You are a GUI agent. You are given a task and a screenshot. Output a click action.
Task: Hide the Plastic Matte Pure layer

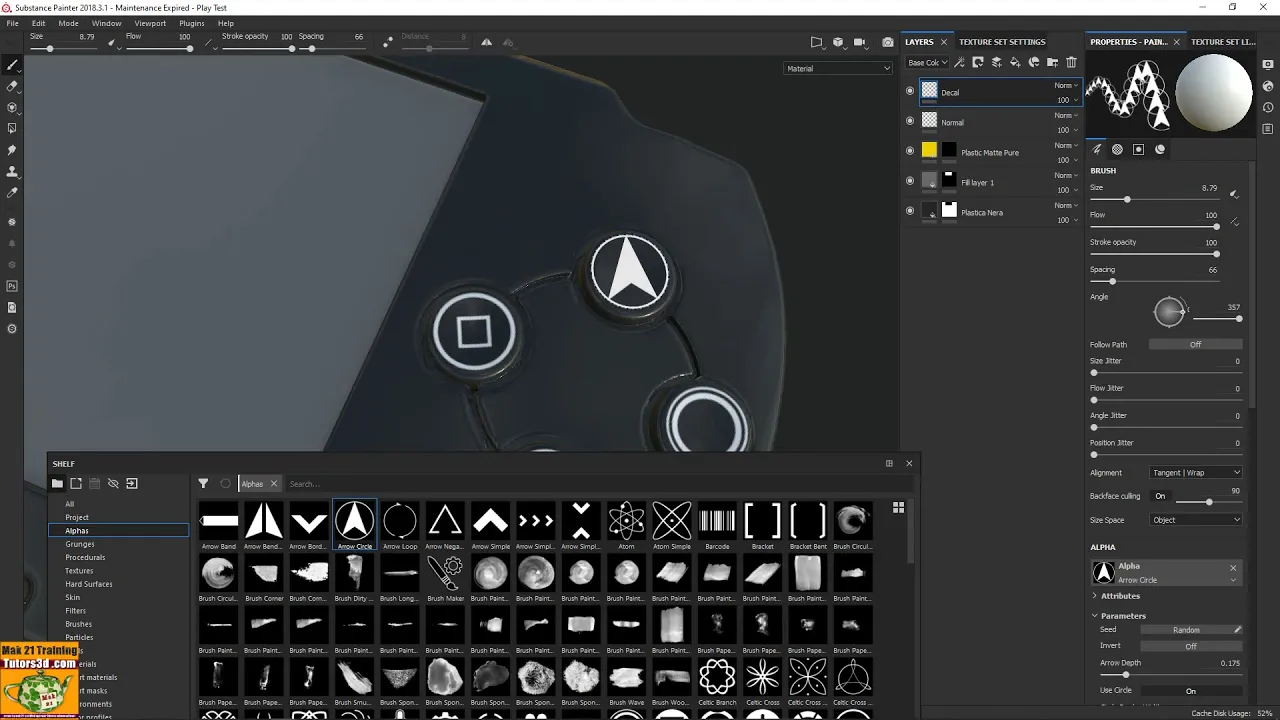(910, 151)
